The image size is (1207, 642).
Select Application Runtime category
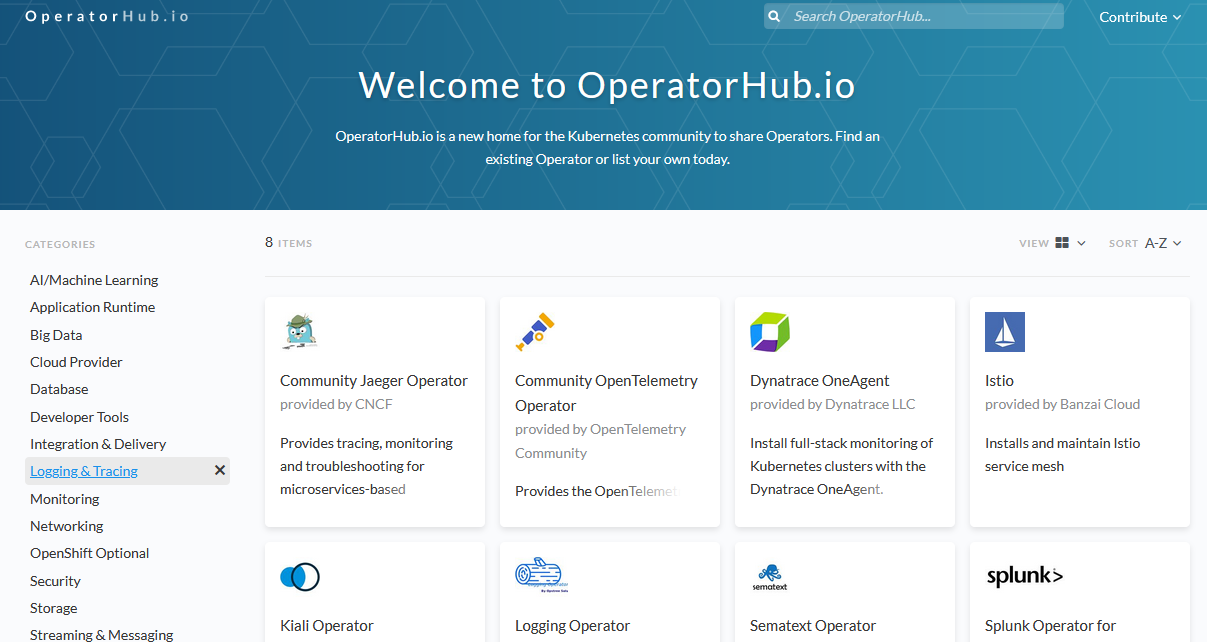(x=92, y=307)
